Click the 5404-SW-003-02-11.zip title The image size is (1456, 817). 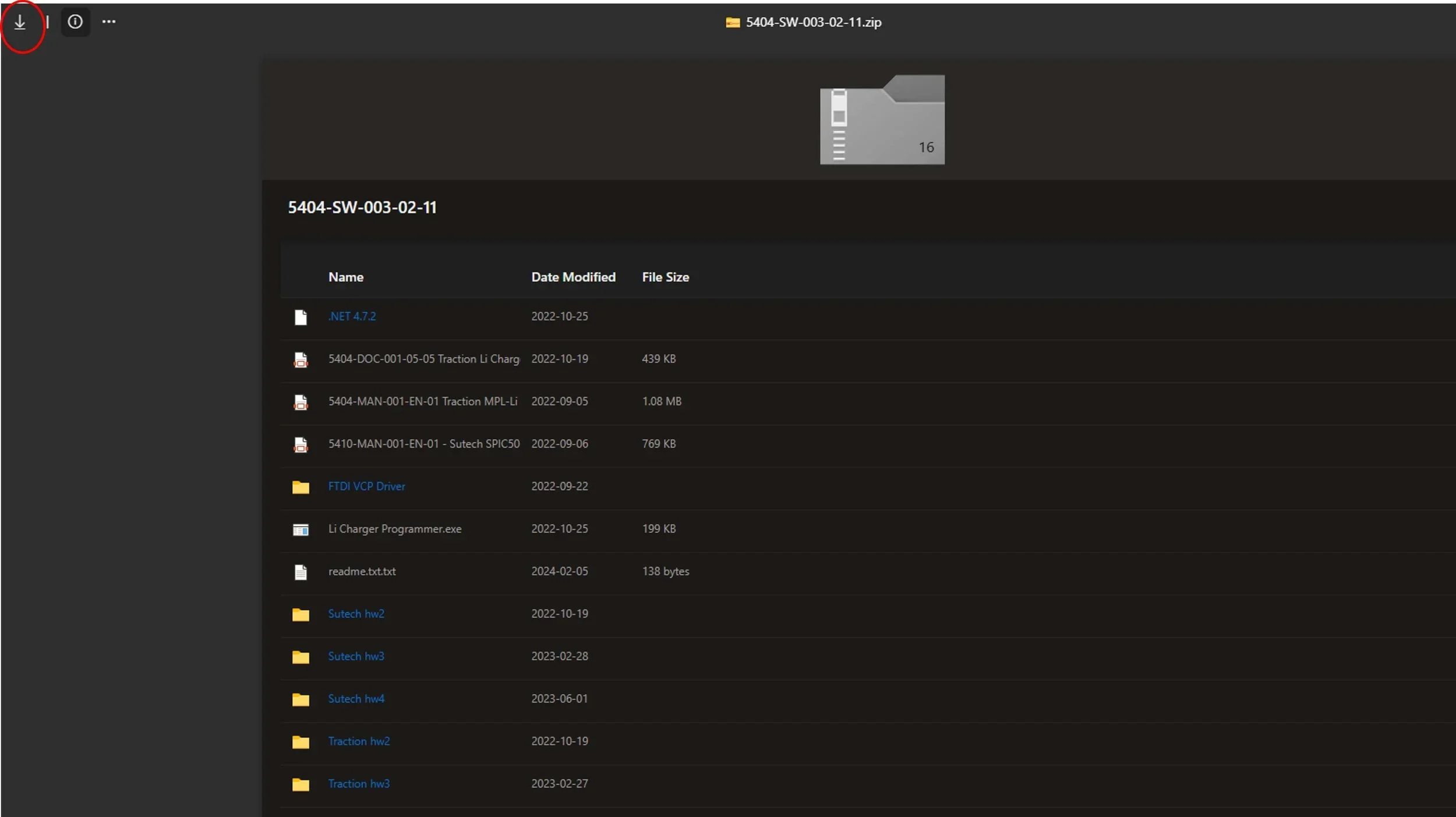coord(813,22)
